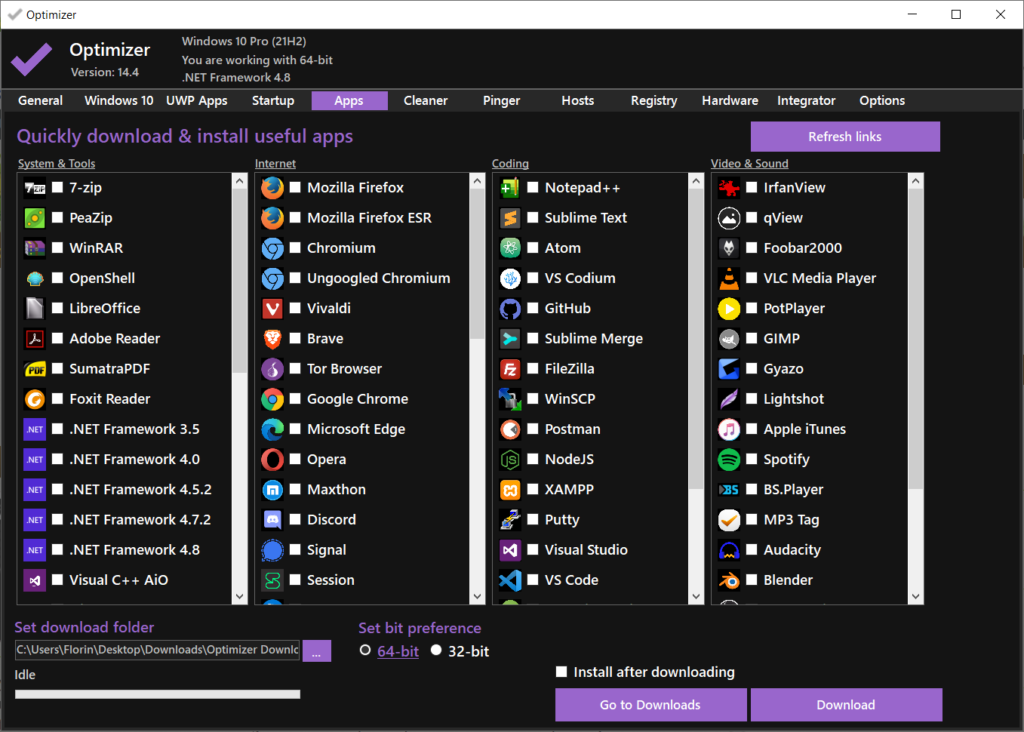Click Video & Sound list down arrow
The height and width of the screenshot is (732, 1024).
(916, 596)
